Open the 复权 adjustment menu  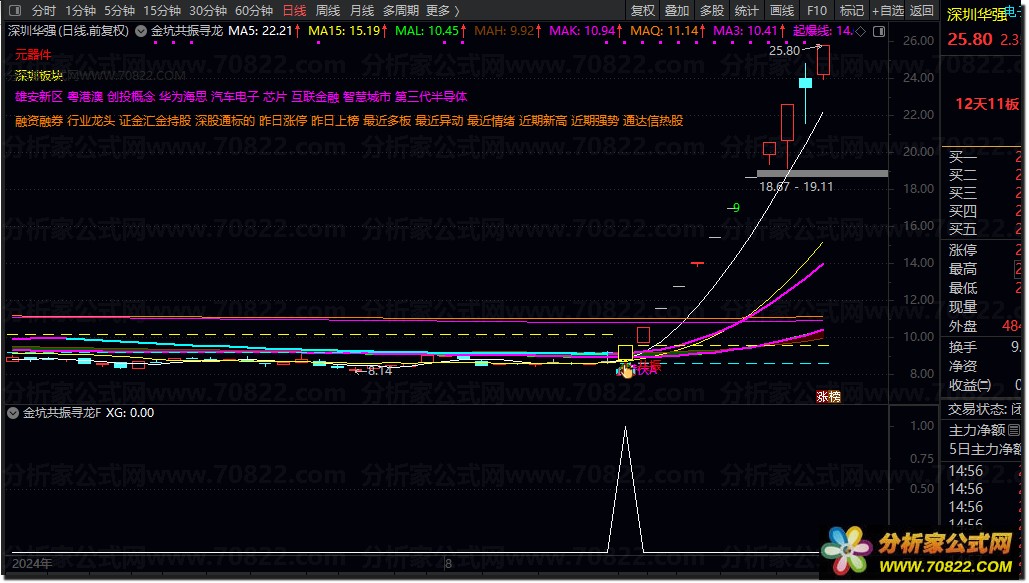pos(642,11)
